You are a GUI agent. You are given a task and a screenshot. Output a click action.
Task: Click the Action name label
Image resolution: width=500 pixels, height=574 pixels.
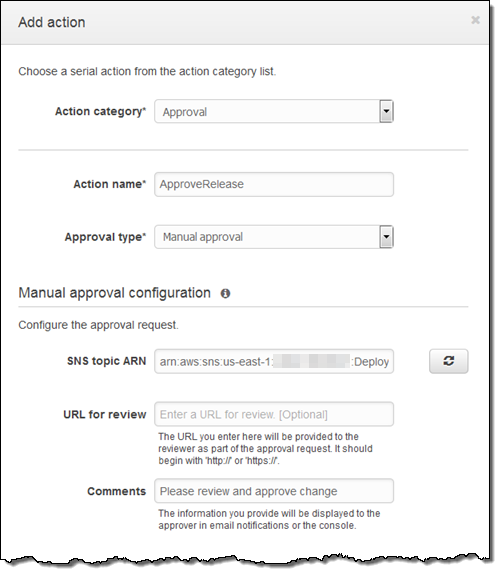pyautogui.click(x=109, y=184)
